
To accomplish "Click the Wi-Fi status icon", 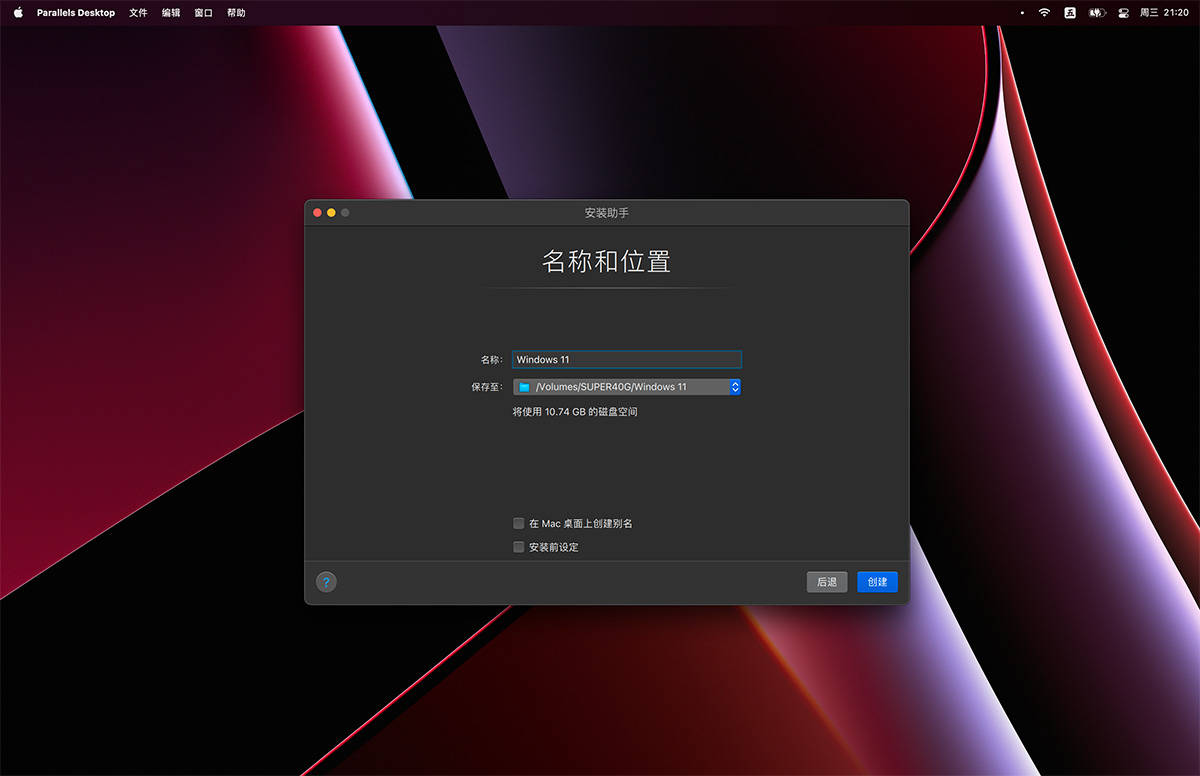I will point(1044,13).
